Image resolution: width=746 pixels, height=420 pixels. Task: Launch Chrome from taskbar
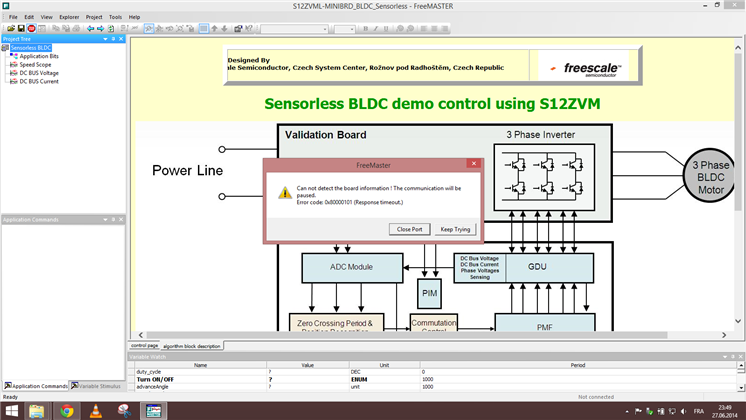coord(67,411)
